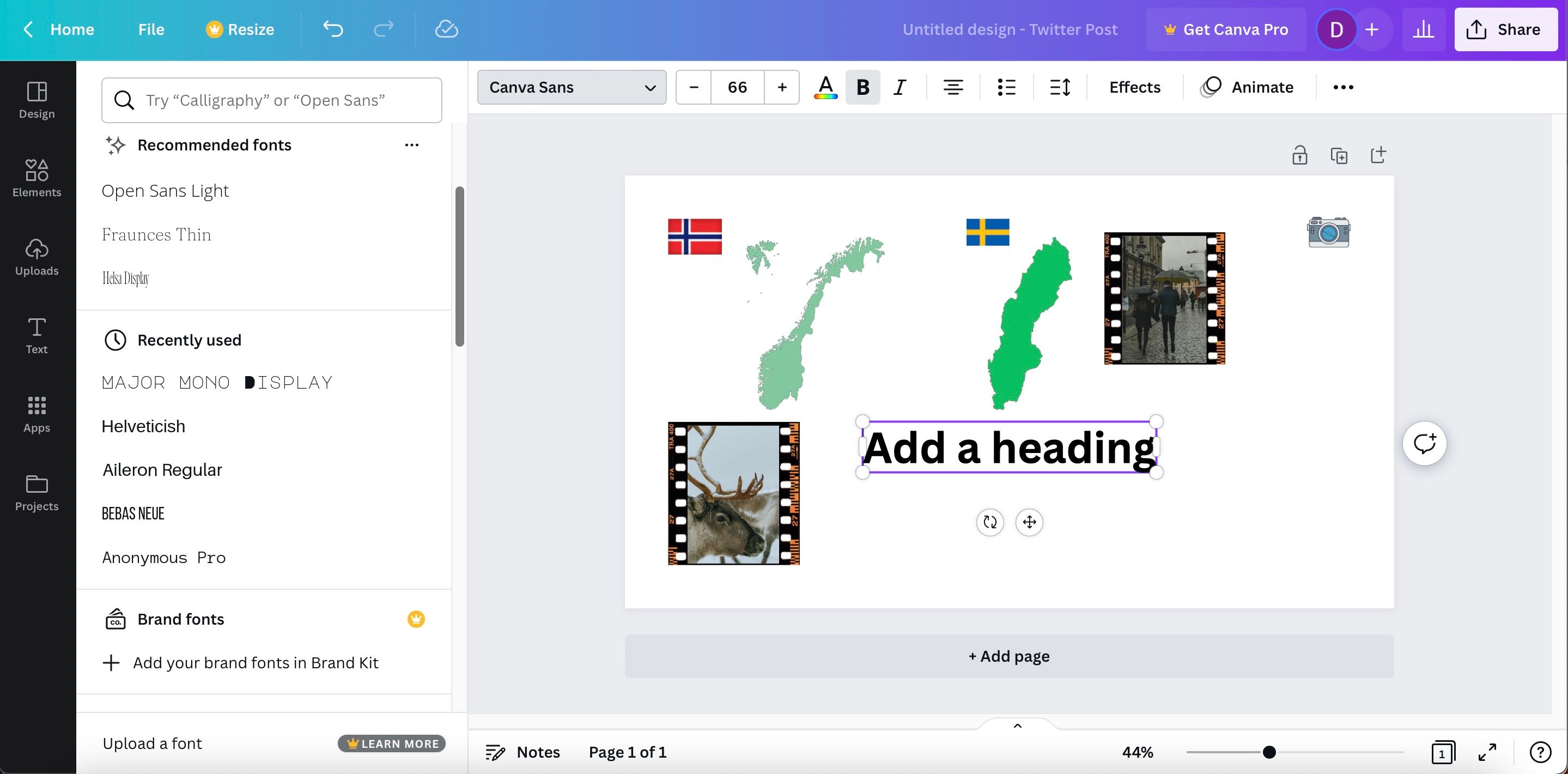Expand the Canva Sans font dropdown
The image size is (1568, 774).
(x=571, y=88)
